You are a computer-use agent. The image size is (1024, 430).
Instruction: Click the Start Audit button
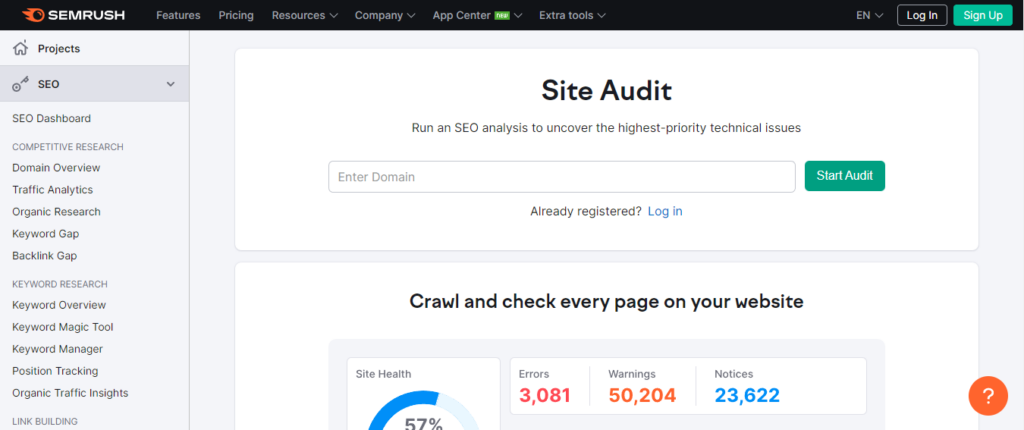pos(844,176)
